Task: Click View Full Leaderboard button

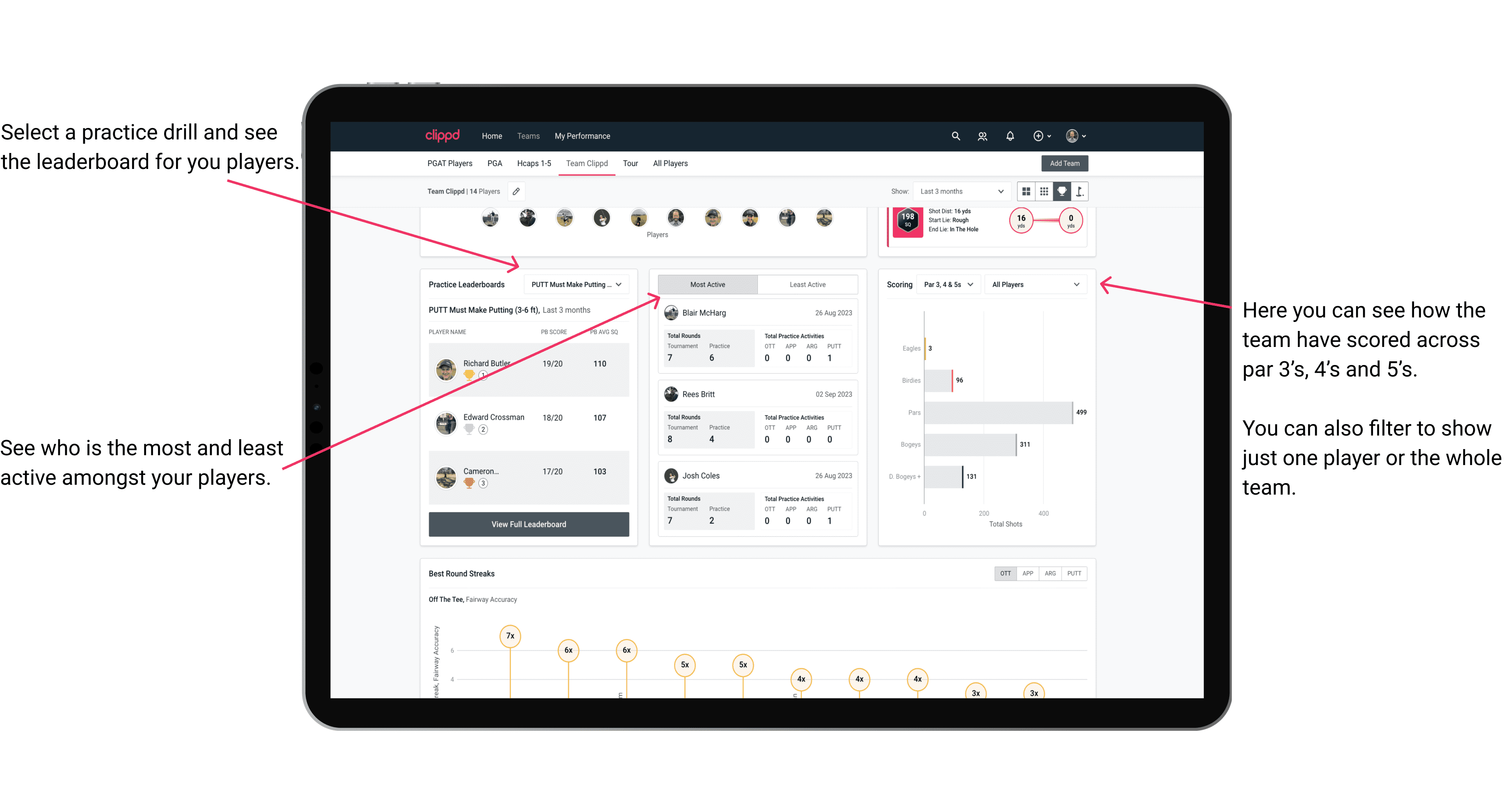Action: tap(529, 524)
